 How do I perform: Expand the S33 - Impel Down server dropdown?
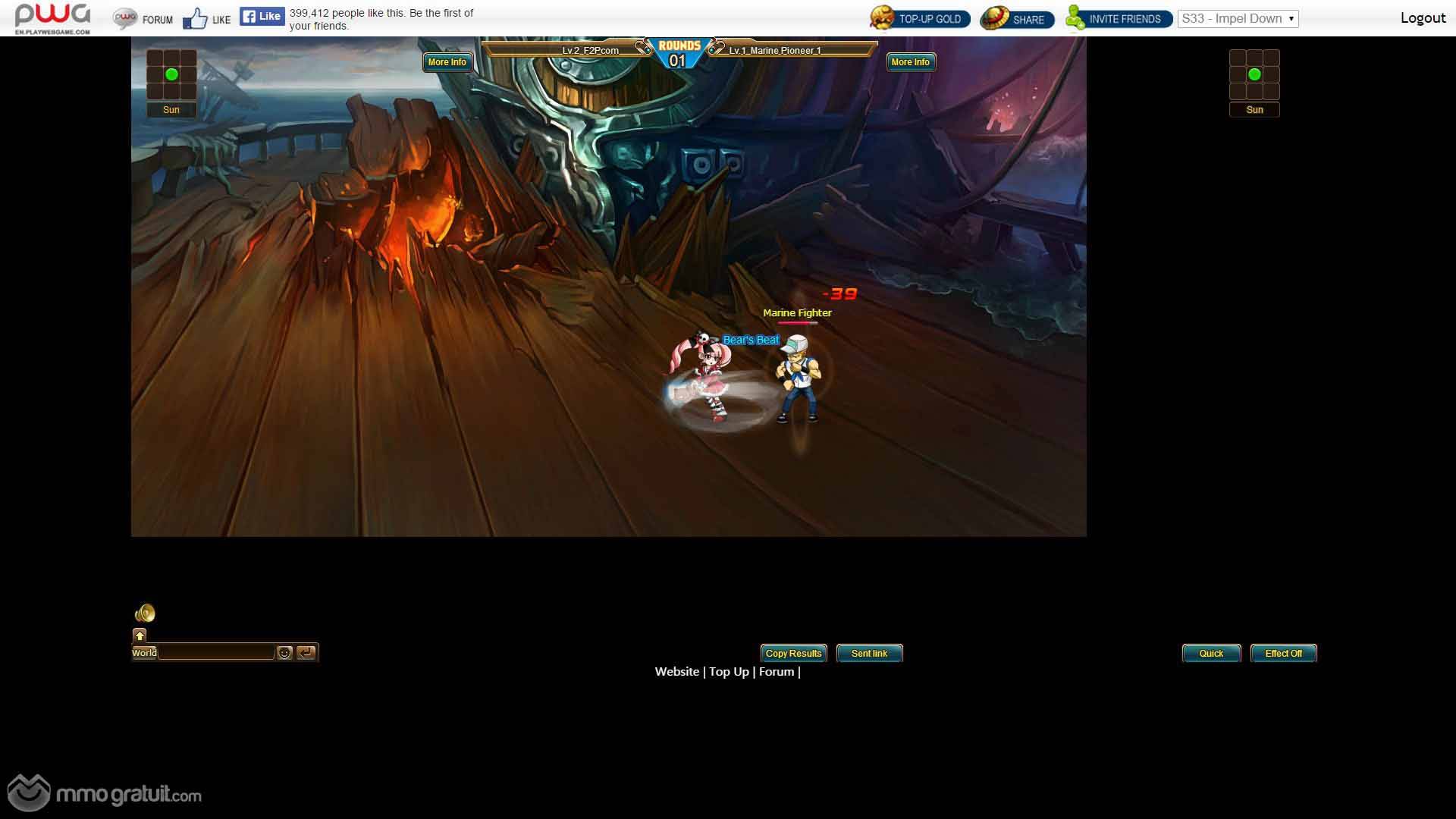pyautogui.click(x=1238, y=19)
